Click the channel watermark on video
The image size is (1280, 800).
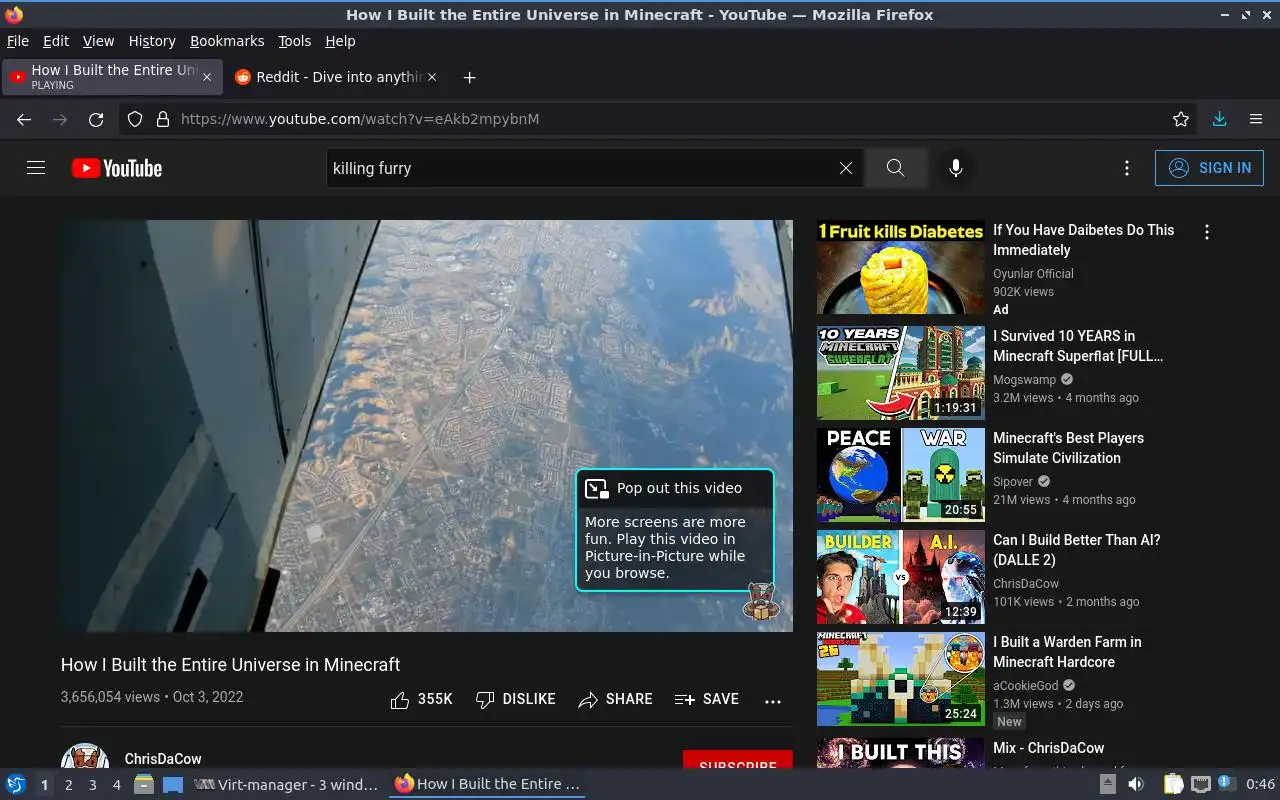pos(761,602)
